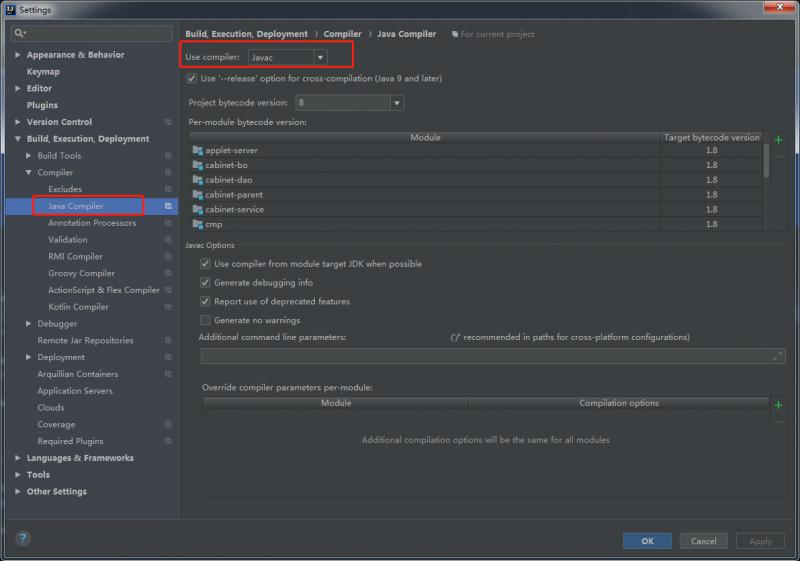This screenshot has width=800, height=561.
Task: Expand the Build Tools node
Action: coord(29,156)
